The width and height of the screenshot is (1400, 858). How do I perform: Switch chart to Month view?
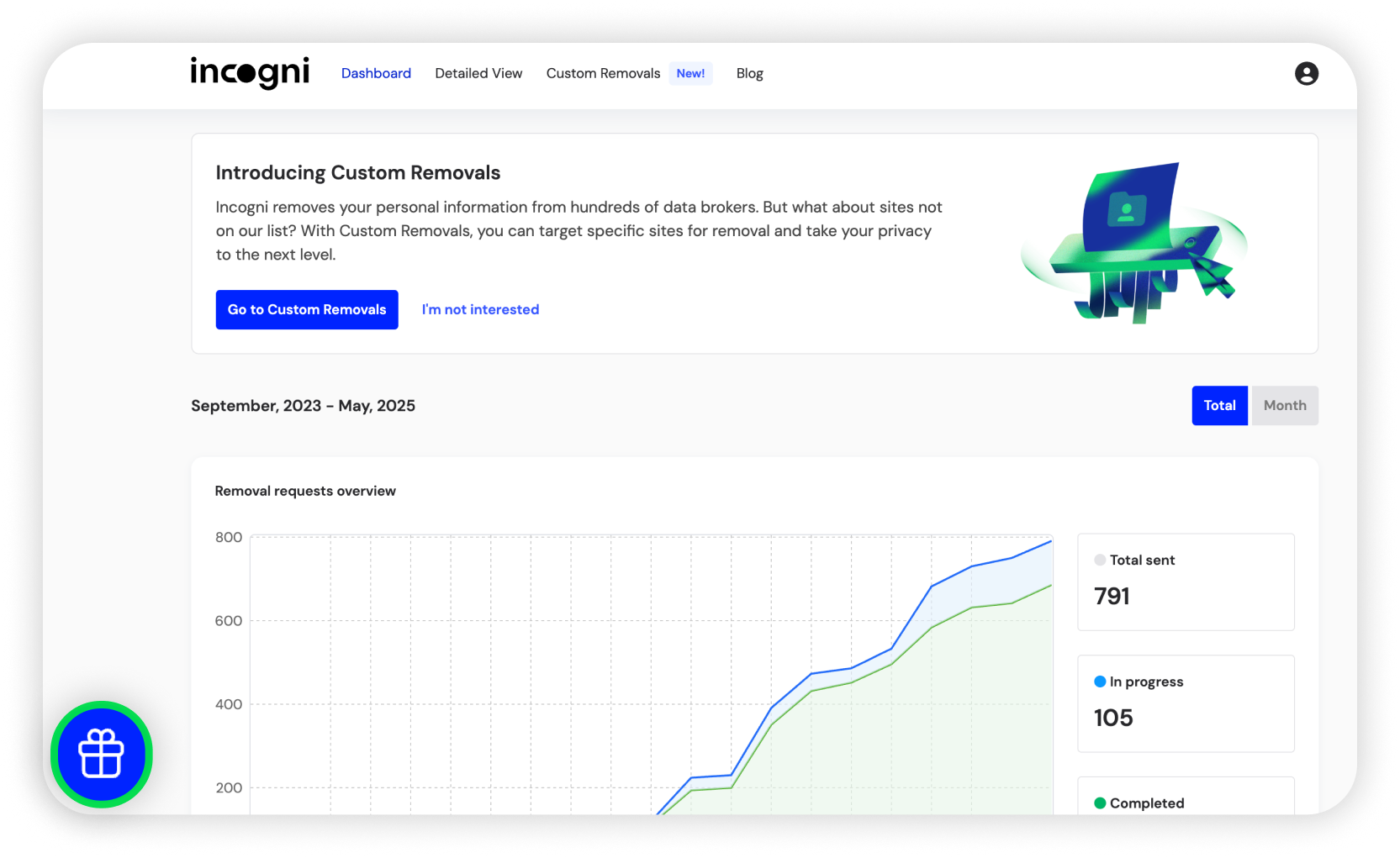[x=1285, y=405]
